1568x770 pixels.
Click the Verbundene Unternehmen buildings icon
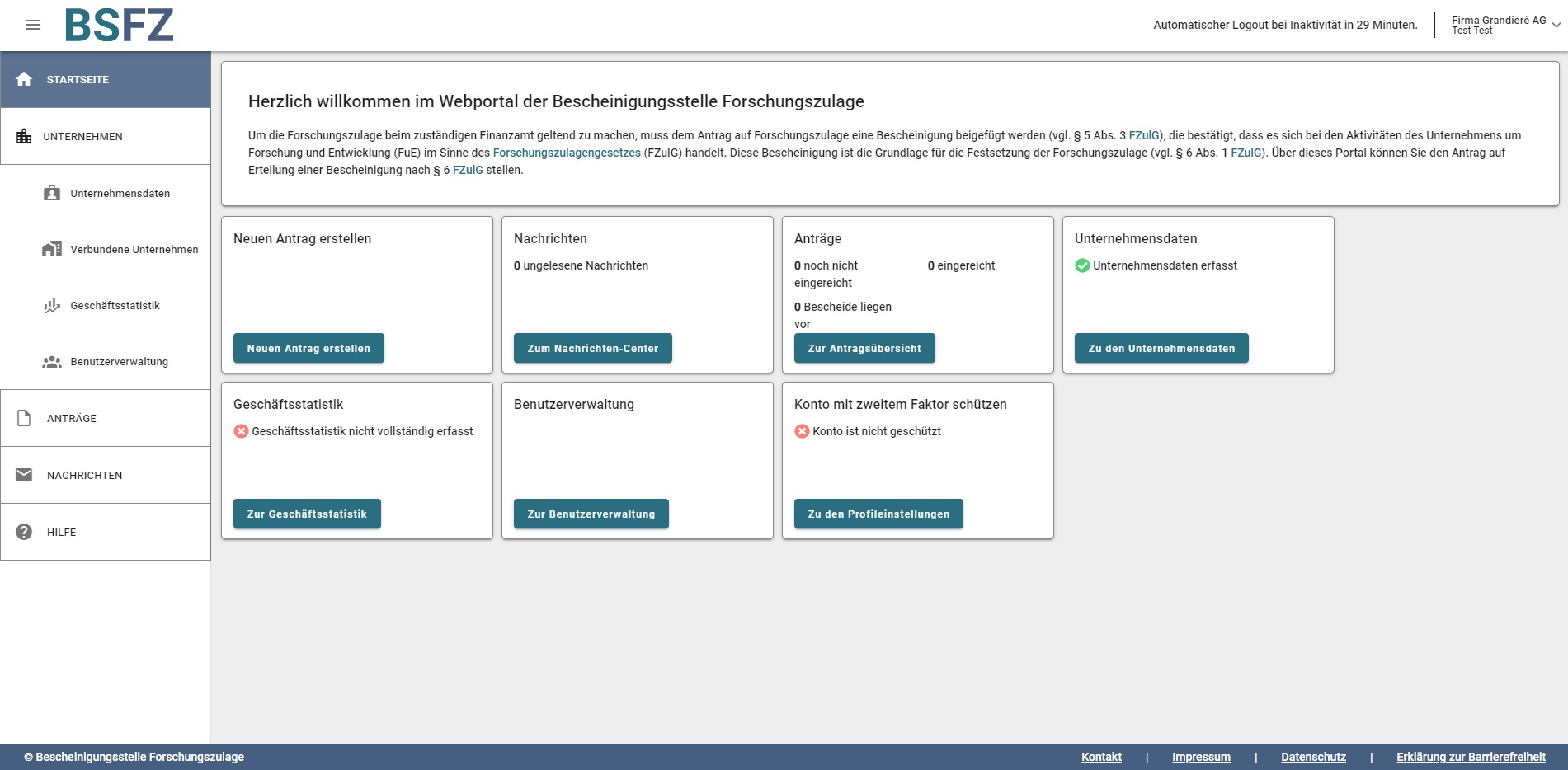pyautogui.click(x=52, y=249)
